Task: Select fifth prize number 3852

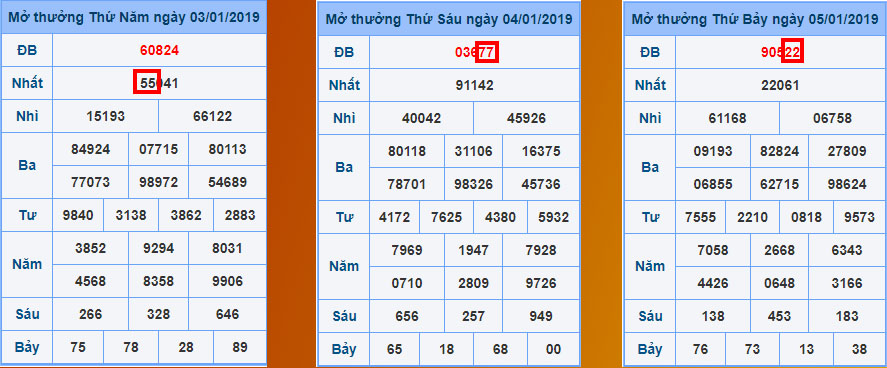Action: point(91,248)
